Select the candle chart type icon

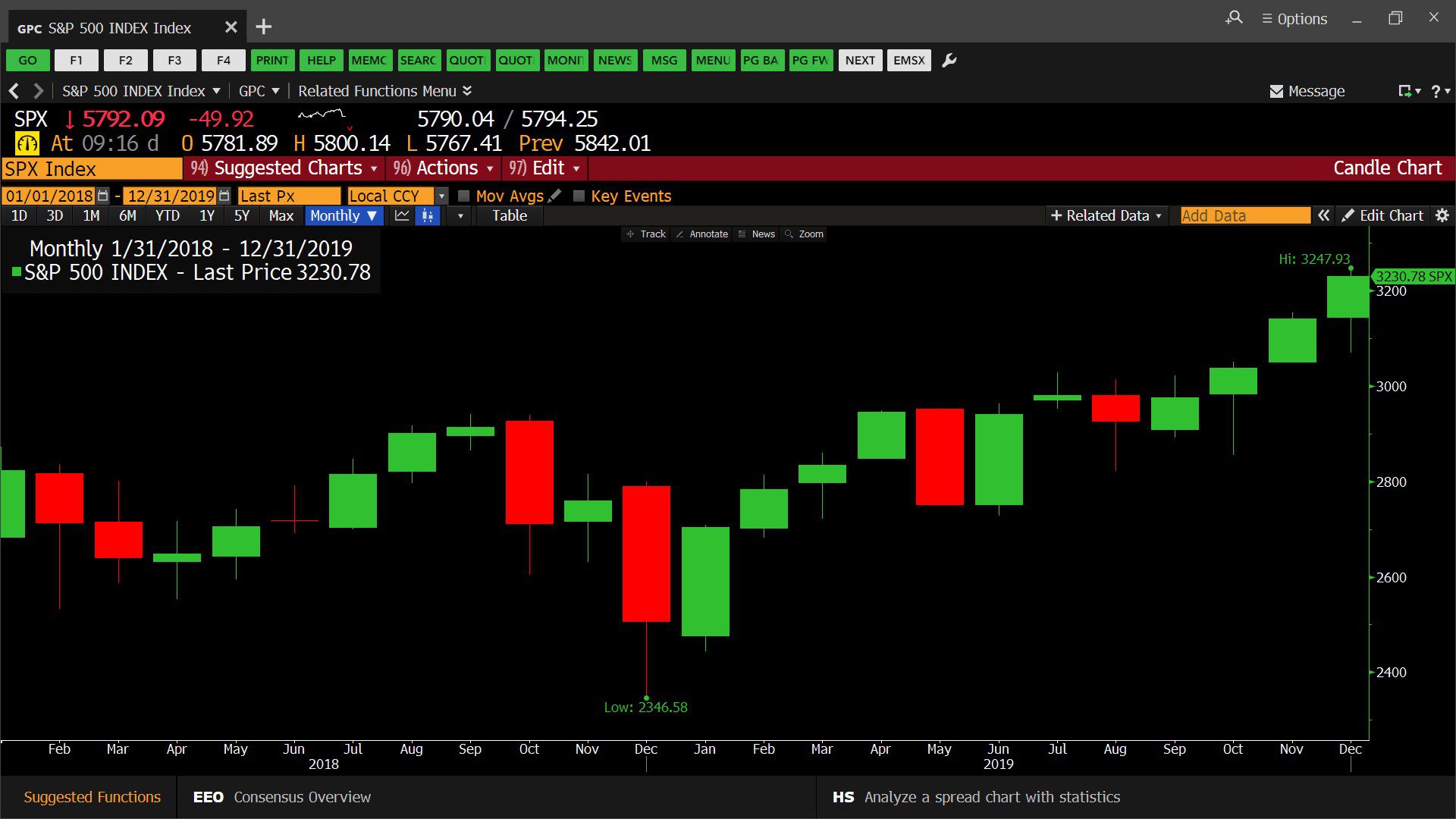pyautogui.click(x=428, y=216)
